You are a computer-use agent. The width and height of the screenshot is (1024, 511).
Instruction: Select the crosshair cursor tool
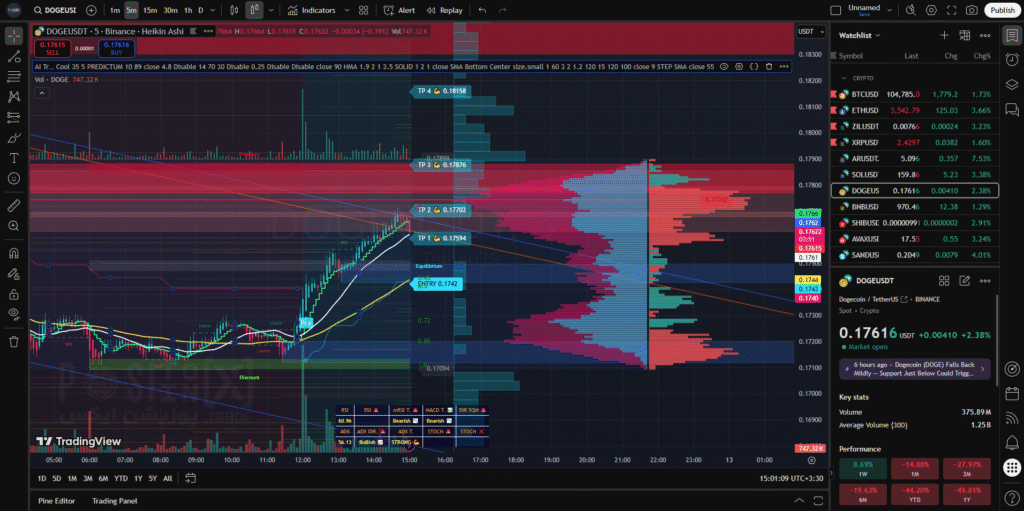pos(14,36)
